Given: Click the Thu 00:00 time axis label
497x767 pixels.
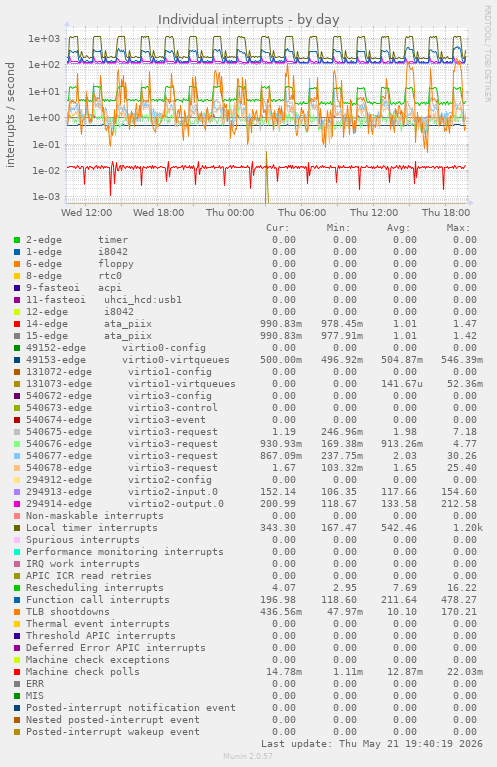Looking at the screenshot, I should (230, 213).
